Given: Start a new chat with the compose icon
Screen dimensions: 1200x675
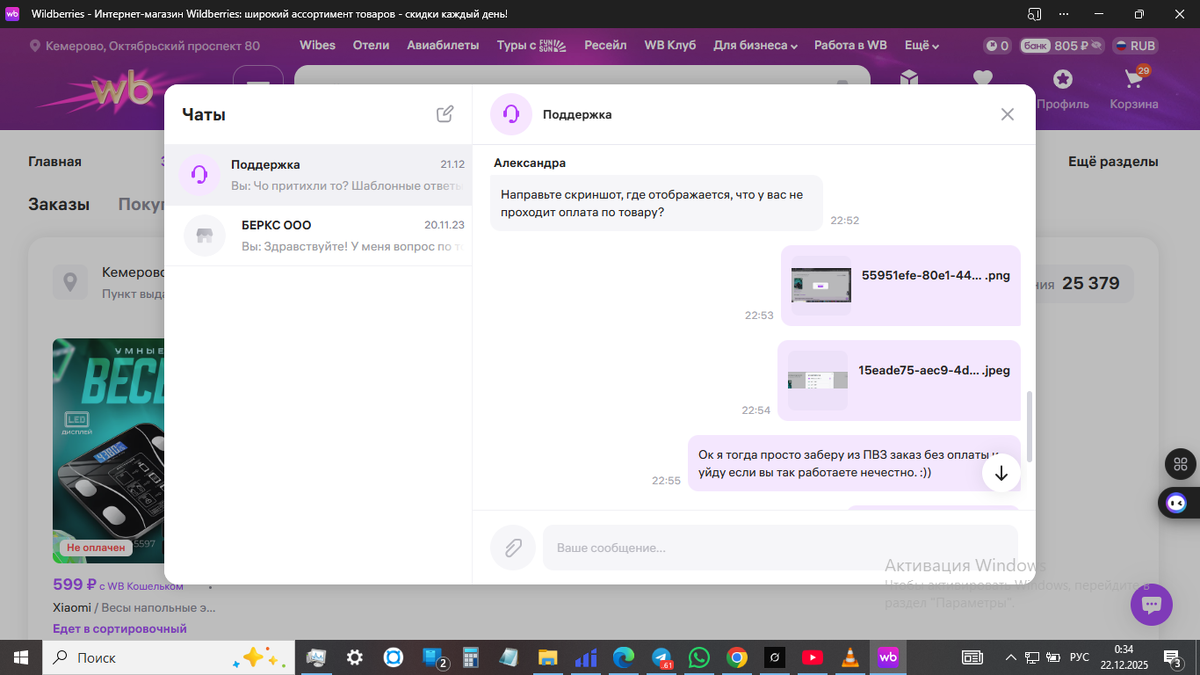Looking at the screenshot, I should pos(445,114).
